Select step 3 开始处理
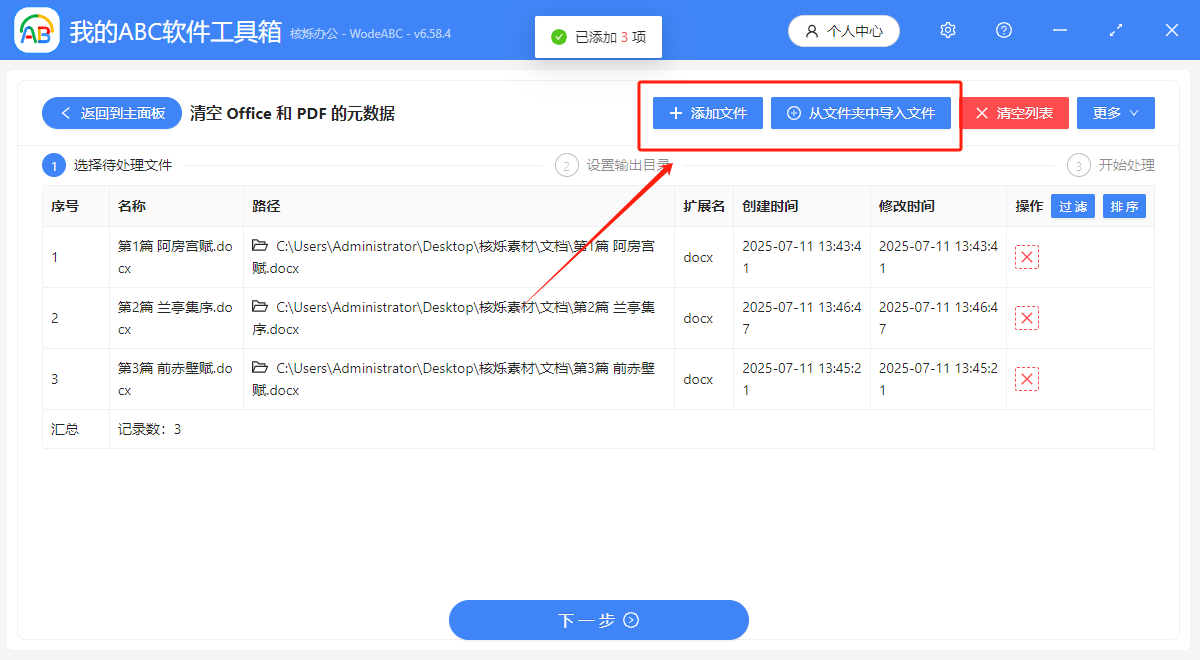Screen dimensions: 1200x660 (1111, 165)
